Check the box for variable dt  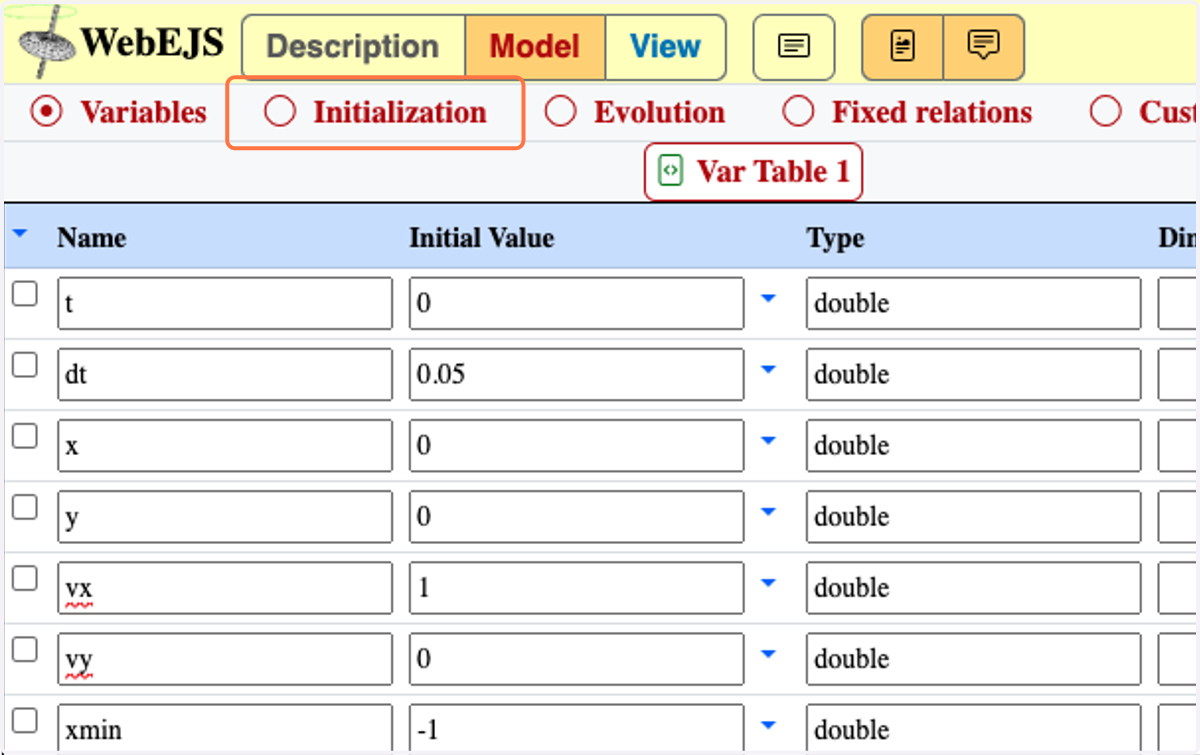click(24, 365)
